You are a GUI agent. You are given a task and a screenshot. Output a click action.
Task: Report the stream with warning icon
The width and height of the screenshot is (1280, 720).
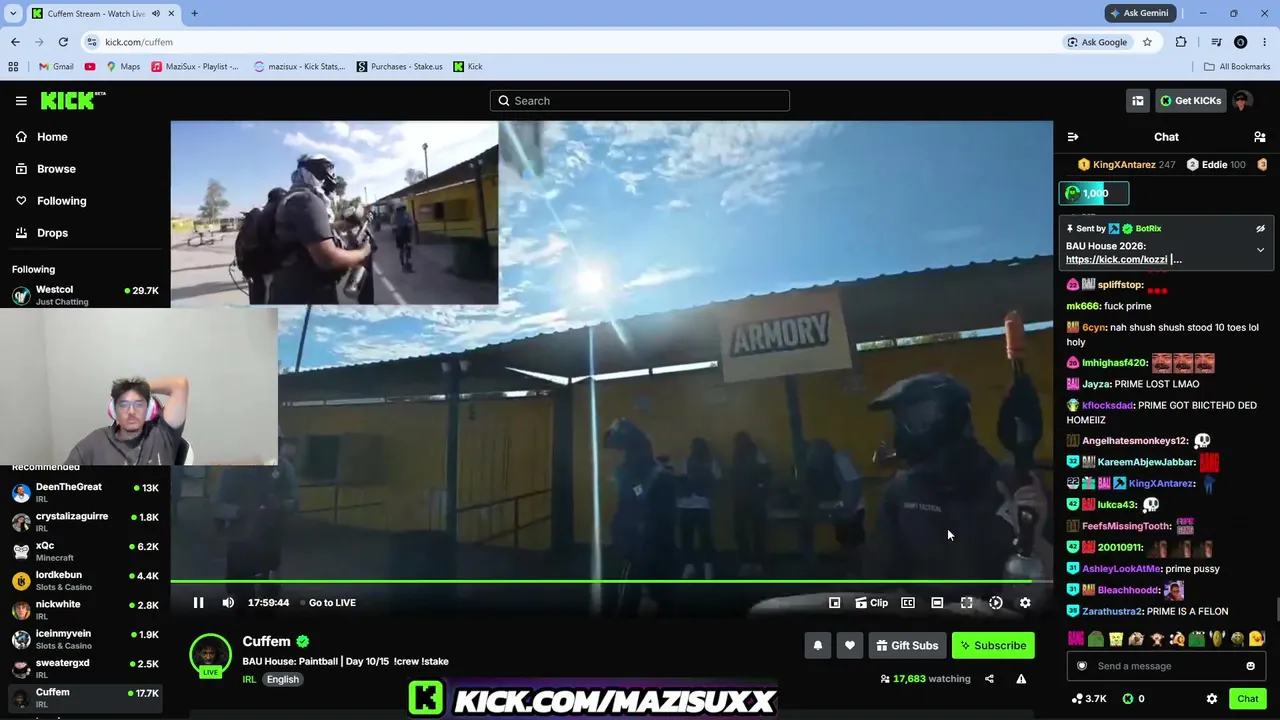tap(1021, 679)
